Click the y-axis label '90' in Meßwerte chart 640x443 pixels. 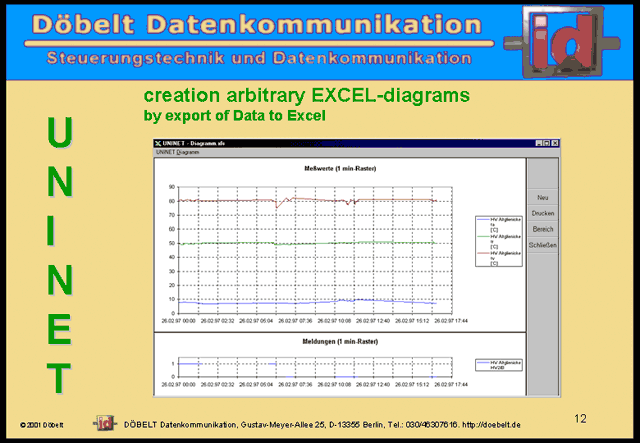pos(172,187)
